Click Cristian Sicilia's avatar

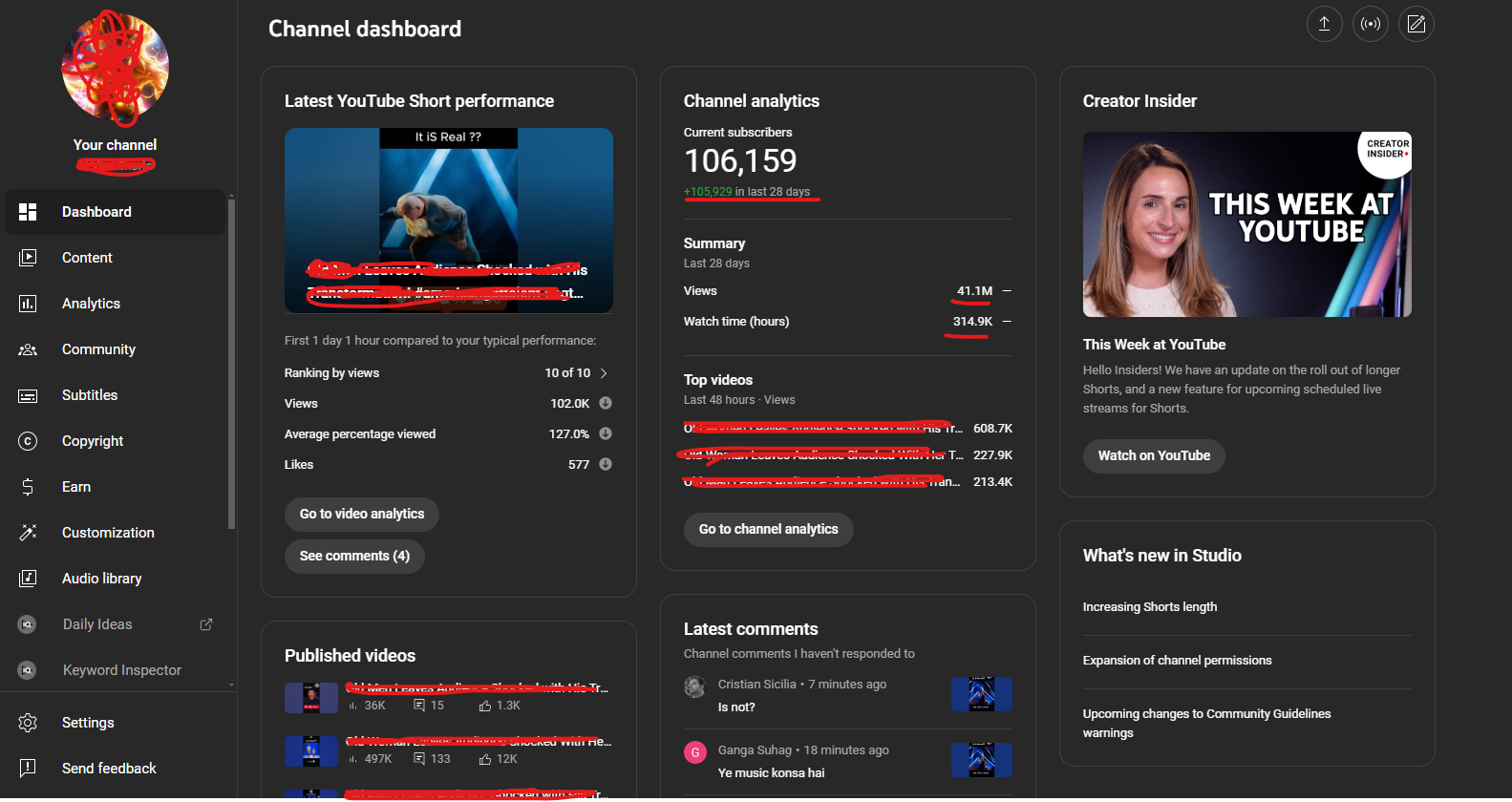(x=695, y=686)
